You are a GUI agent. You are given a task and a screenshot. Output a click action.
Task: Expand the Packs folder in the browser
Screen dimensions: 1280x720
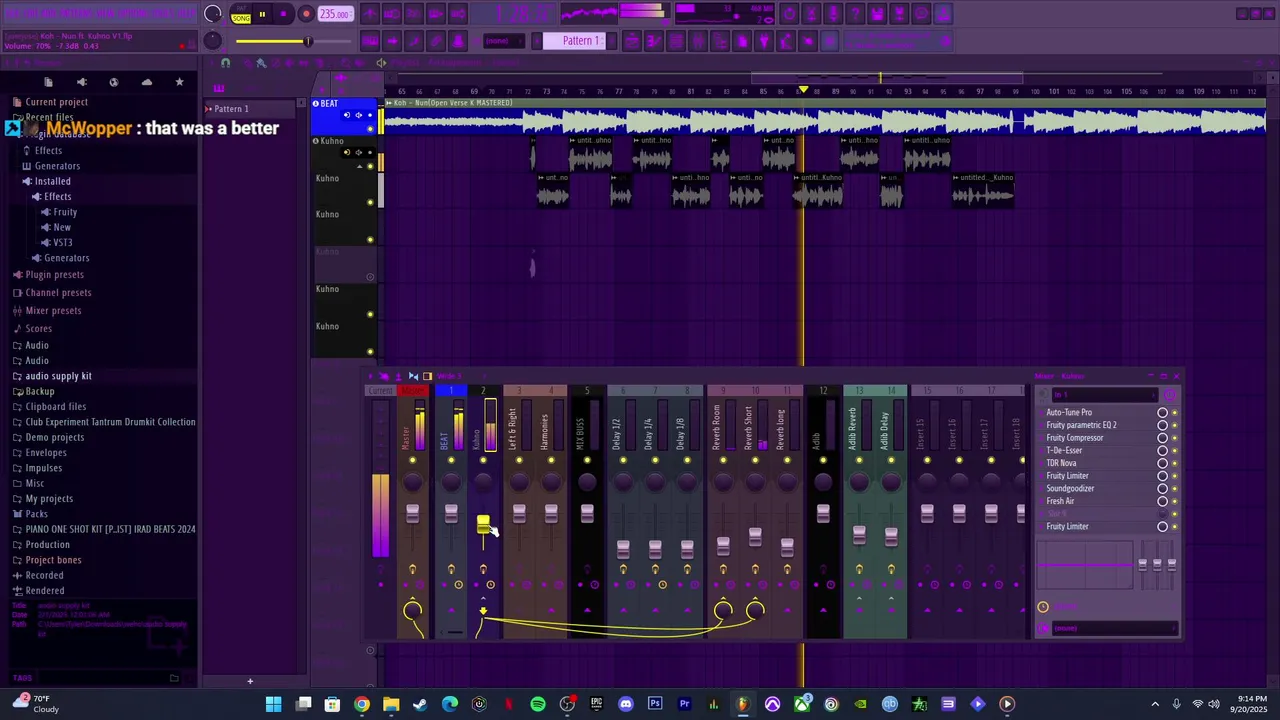click(x=36, y=514)
